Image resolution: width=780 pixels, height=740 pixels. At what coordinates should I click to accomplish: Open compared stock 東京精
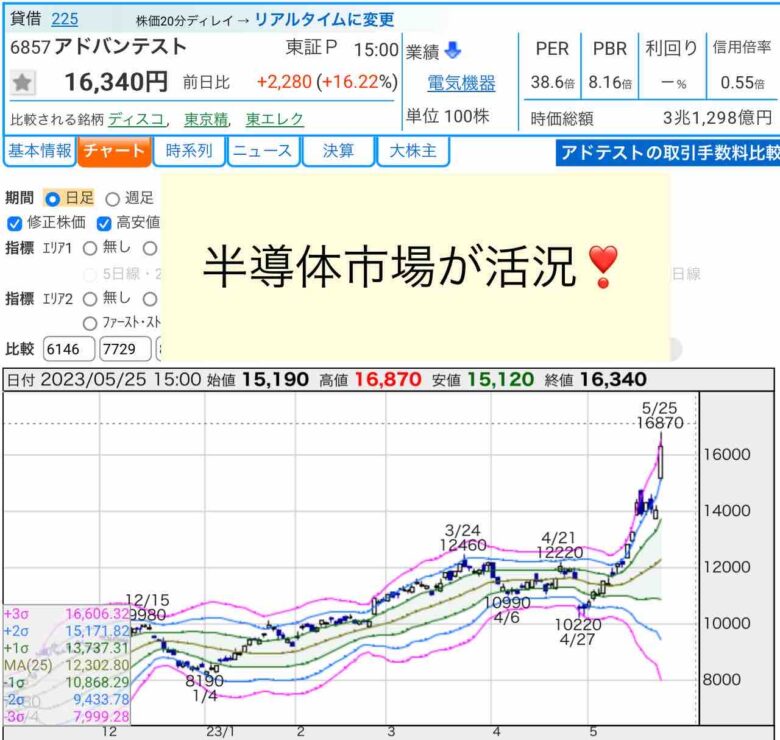pyautogui.click(x=206, y=119)
